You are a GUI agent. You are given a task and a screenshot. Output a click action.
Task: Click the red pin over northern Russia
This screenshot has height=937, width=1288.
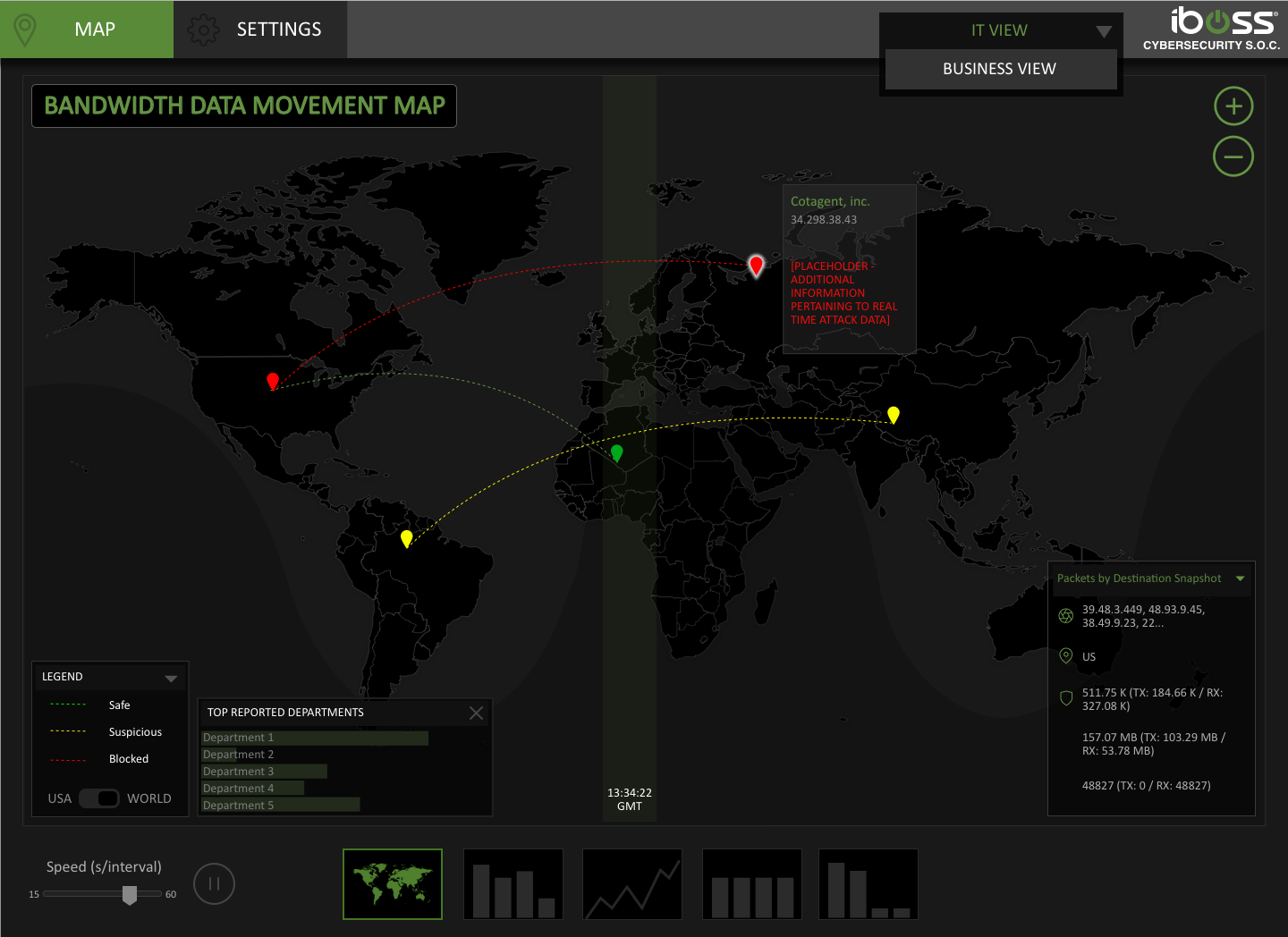pyautogui.click(x=756, y=265)
